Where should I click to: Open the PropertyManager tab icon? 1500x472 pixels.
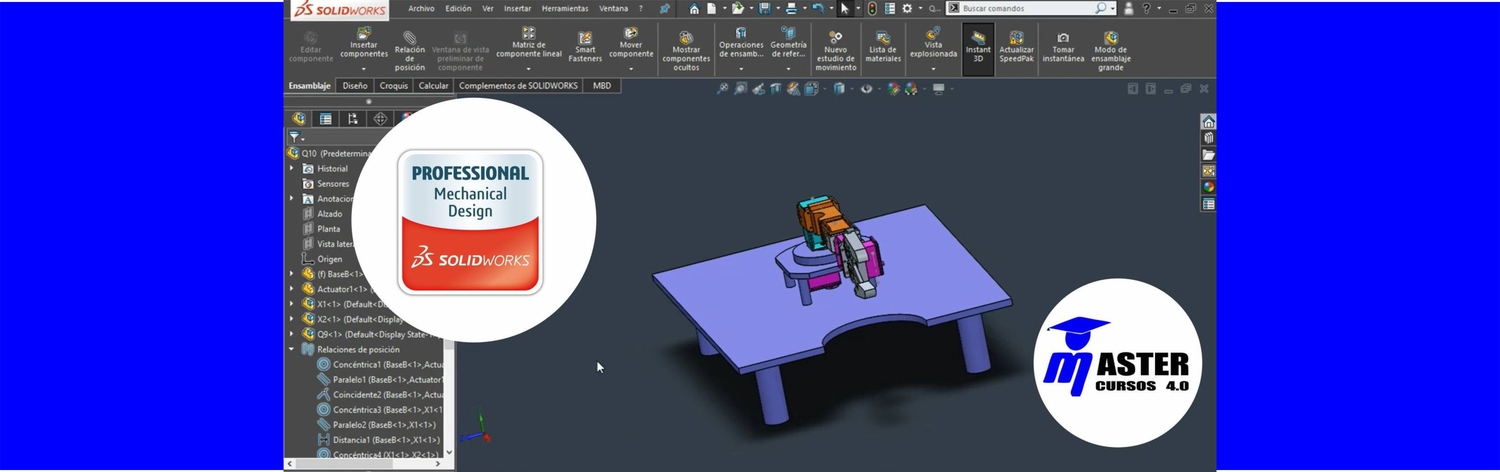tap(325, 119)
